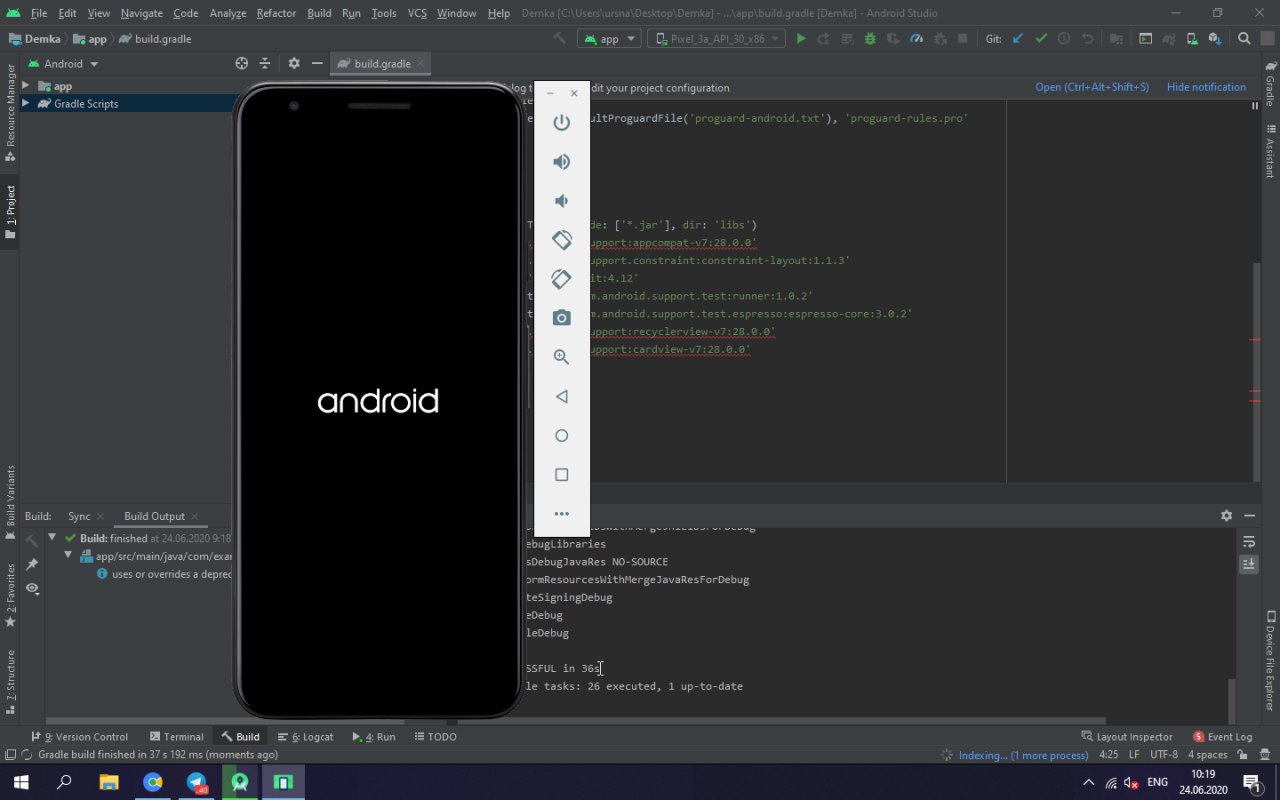Tap the emulator Overview square button

562,475
